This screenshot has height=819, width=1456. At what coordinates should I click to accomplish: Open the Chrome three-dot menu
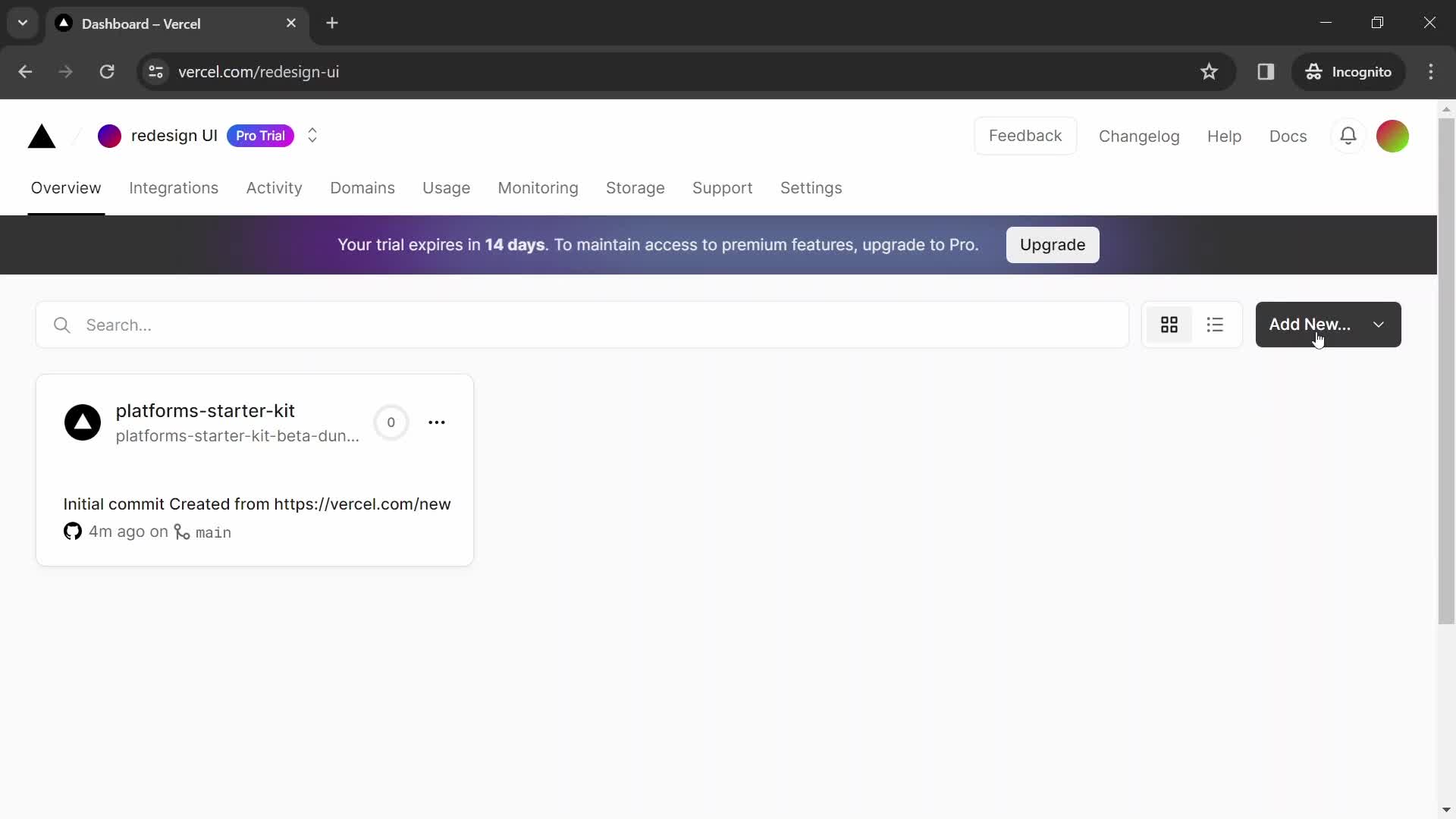coord(1431,72)
